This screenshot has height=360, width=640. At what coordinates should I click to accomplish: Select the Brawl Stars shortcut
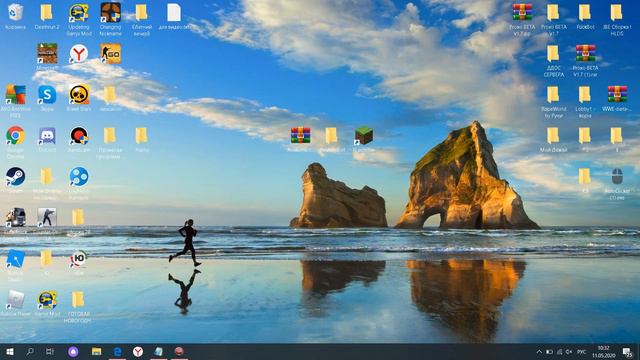[x=79, y=95]
